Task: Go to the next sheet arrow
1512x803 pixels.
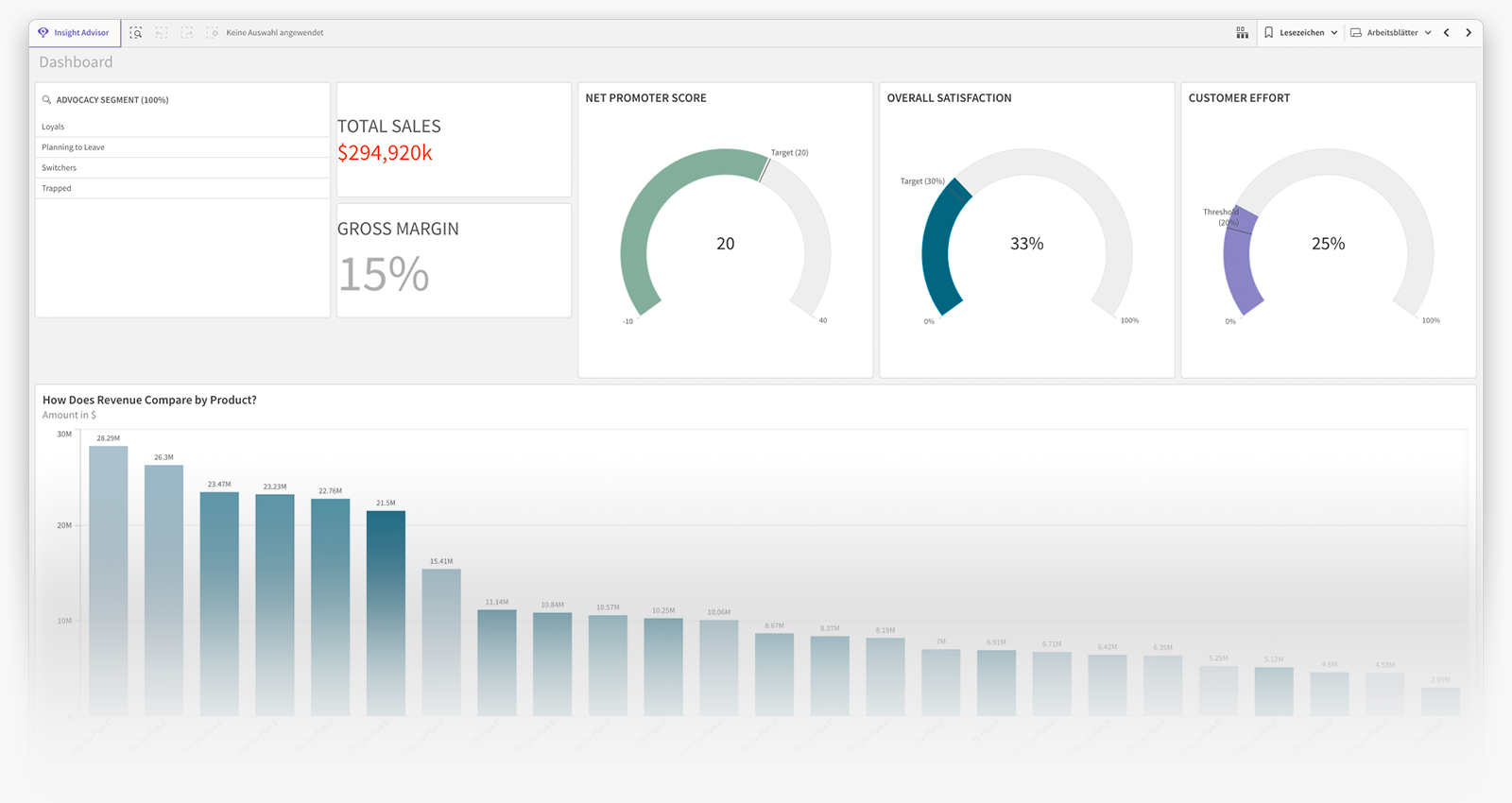Action: click(1469, 33)
